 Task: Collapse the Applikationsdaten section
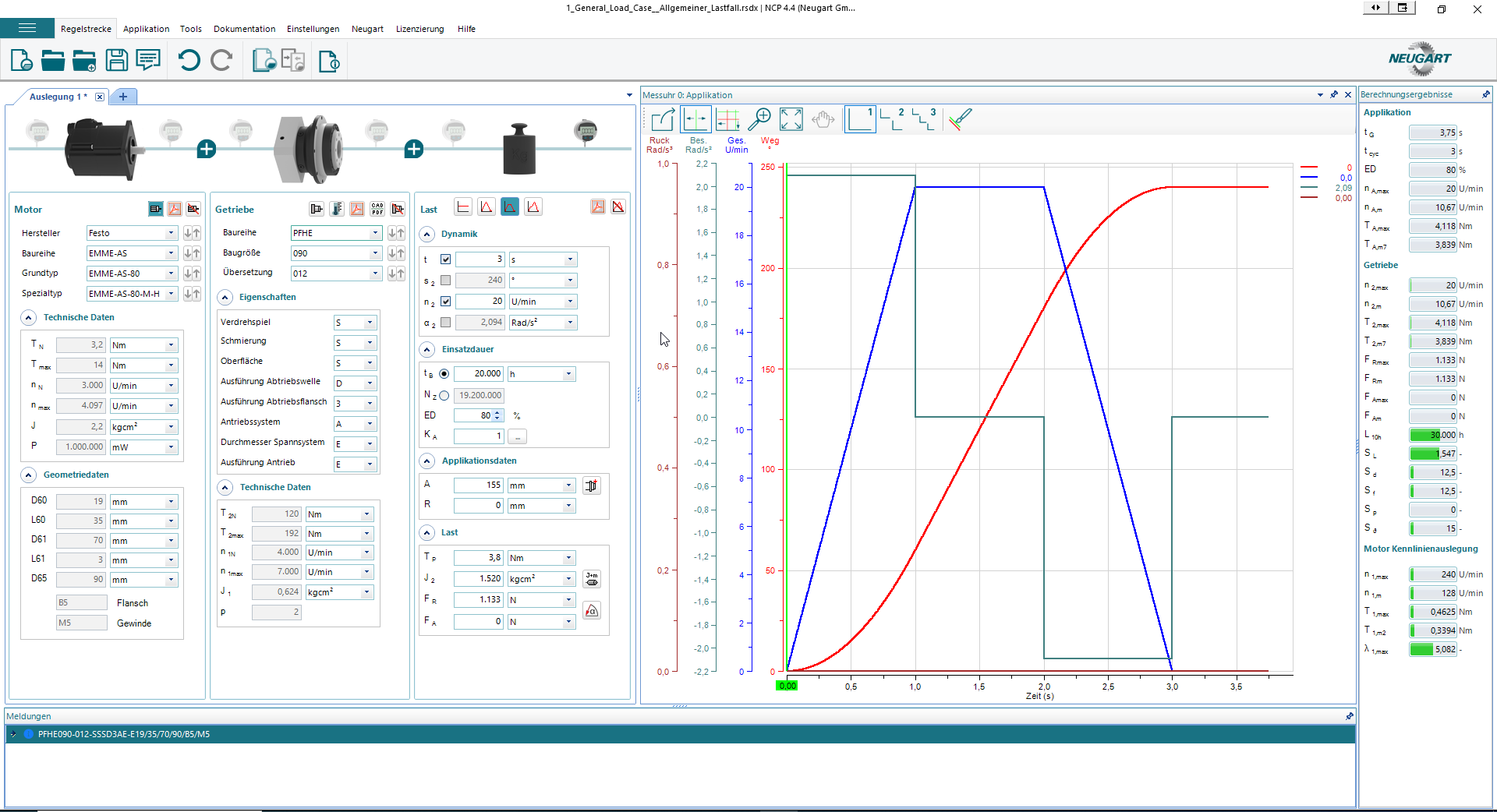(426, 461)
